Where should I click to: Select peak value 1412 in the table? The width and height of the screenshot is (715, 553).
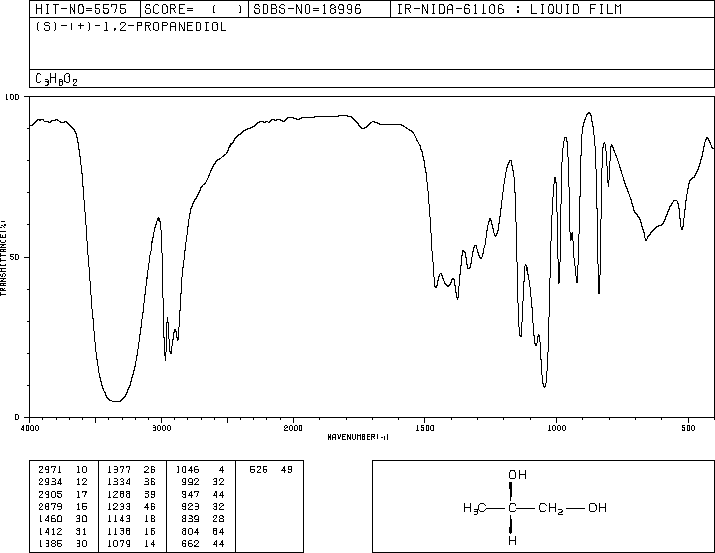tap(50, 531)
